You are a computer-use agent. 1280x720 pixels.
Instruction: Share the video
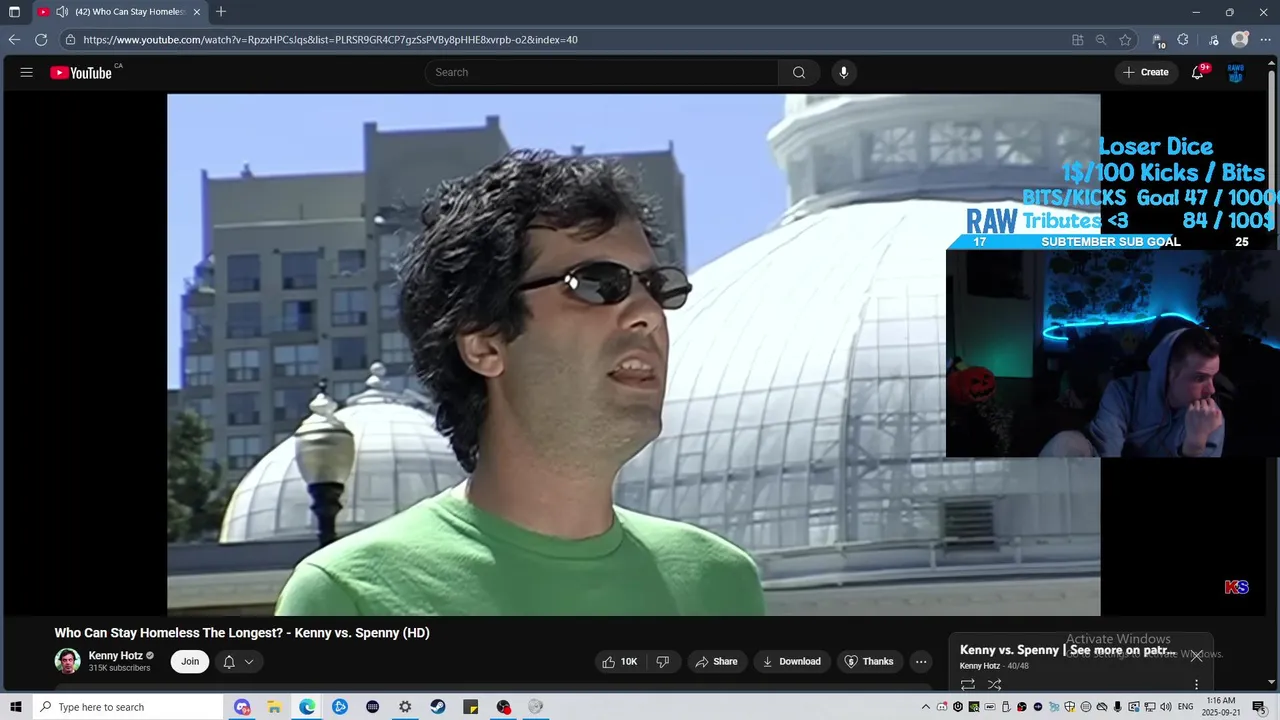tap(716, 661)
